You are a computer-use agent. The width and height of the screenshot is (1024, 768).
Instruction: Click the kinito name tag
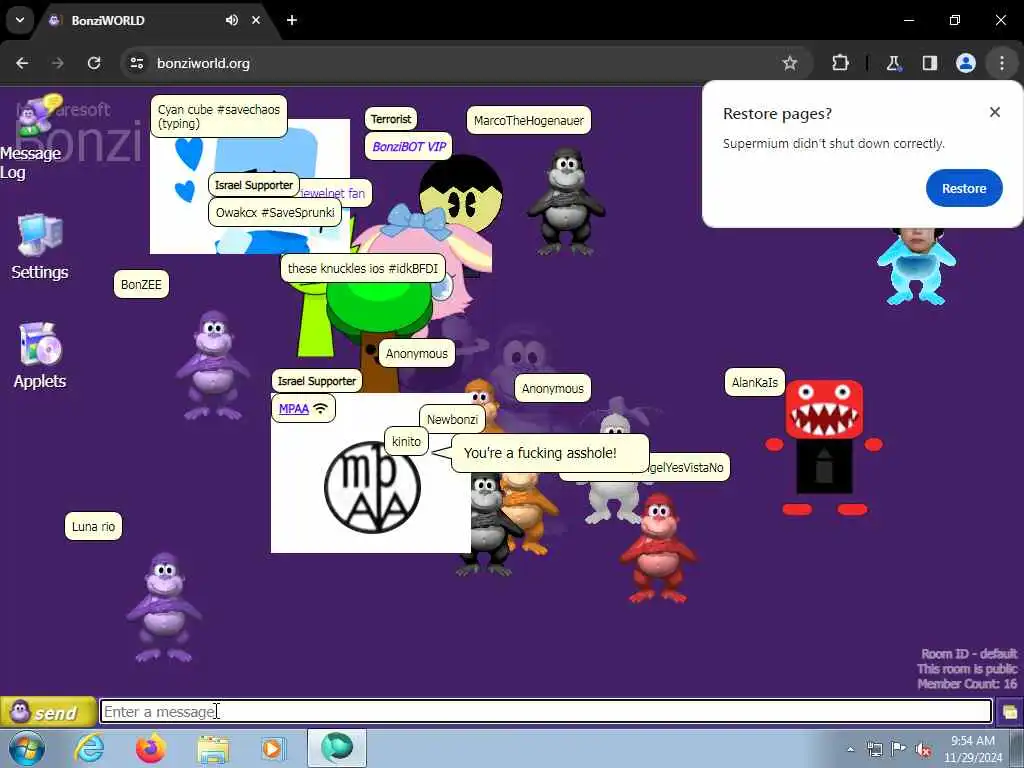[x=406, y=441]
